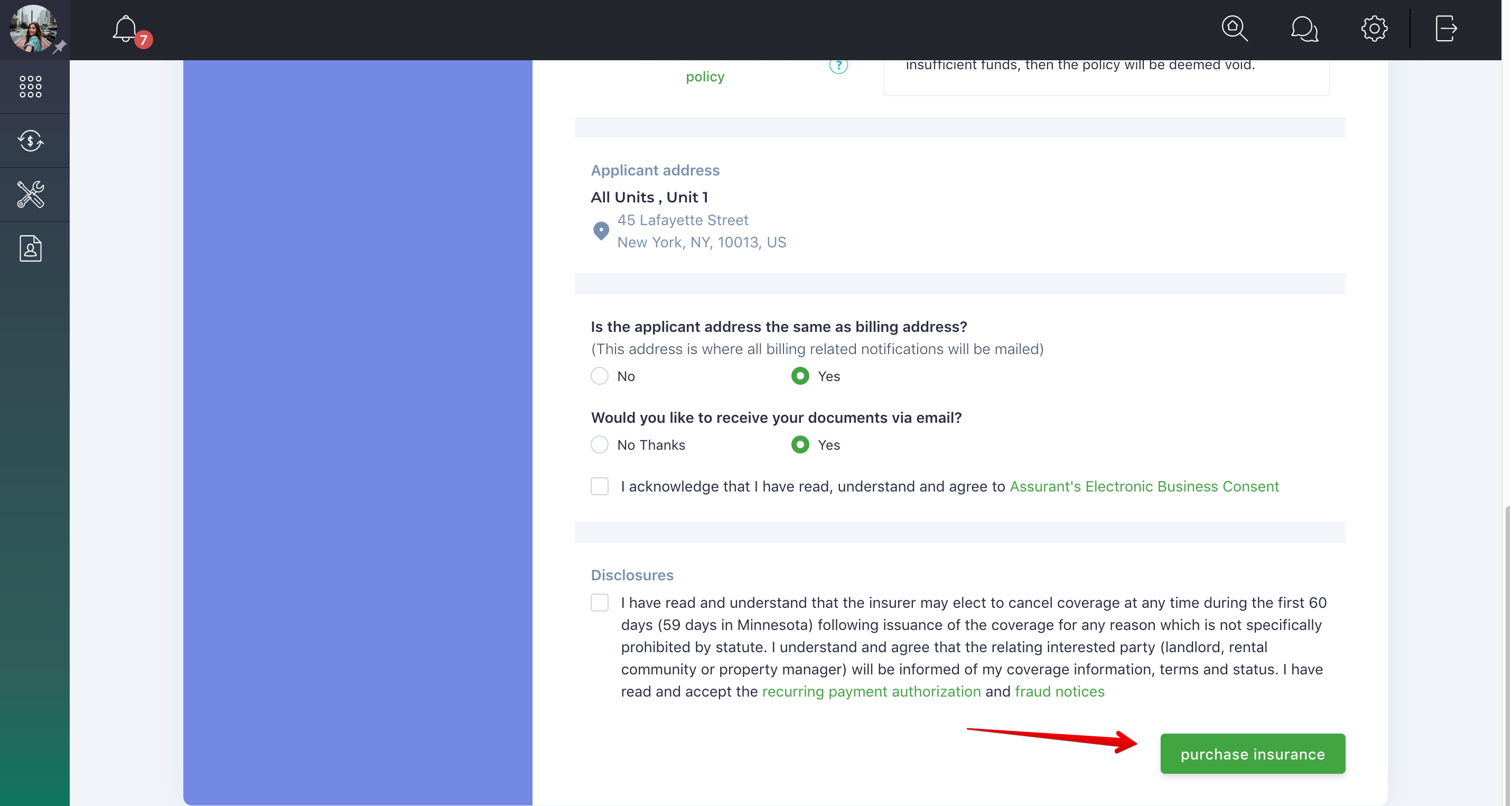
Task: Select No Thanks for email documents
Action: 599,444
